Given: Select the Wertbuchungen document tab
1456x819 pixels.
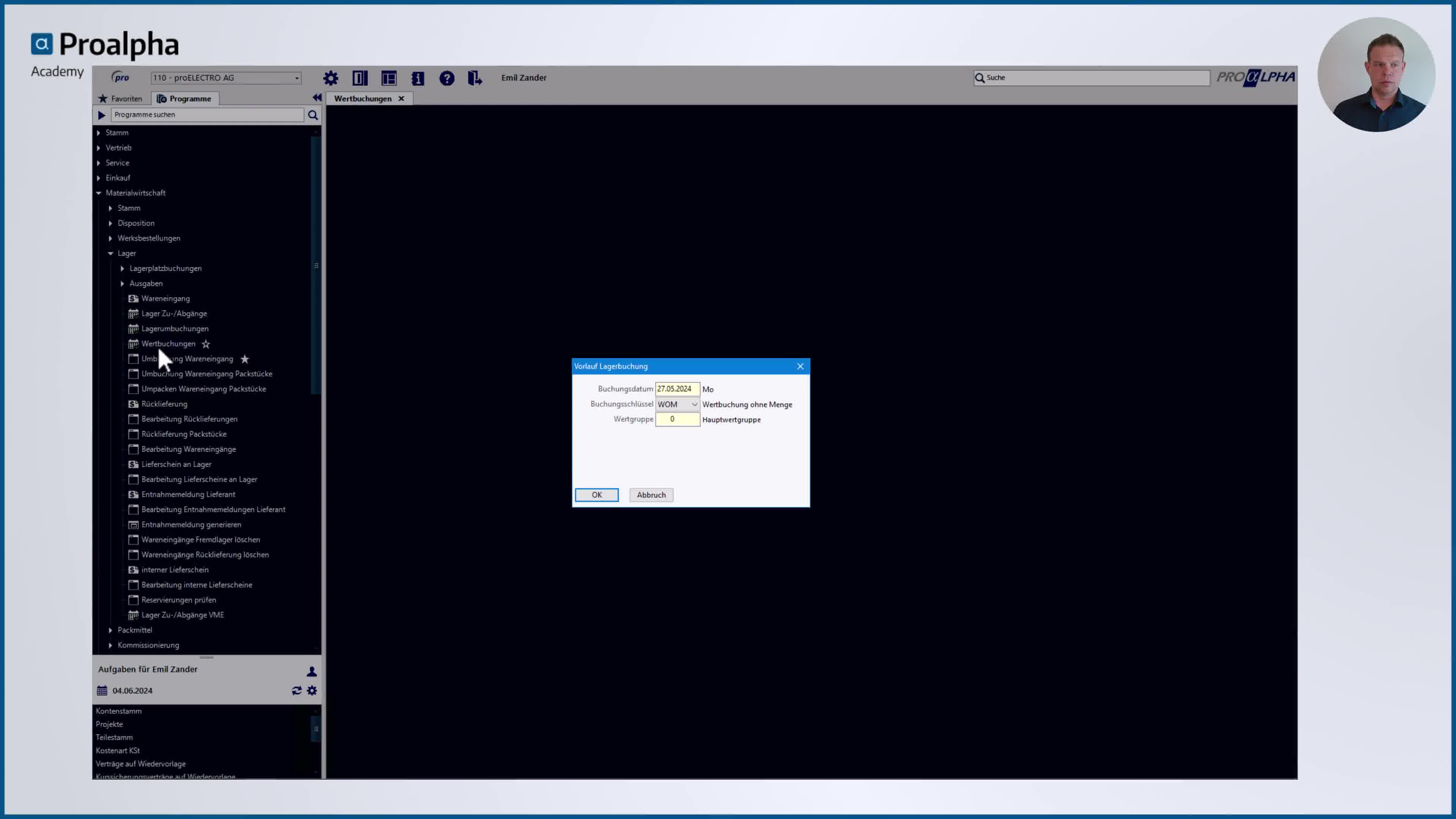Looking at the screenshot, I should click(x=363, y=98).
